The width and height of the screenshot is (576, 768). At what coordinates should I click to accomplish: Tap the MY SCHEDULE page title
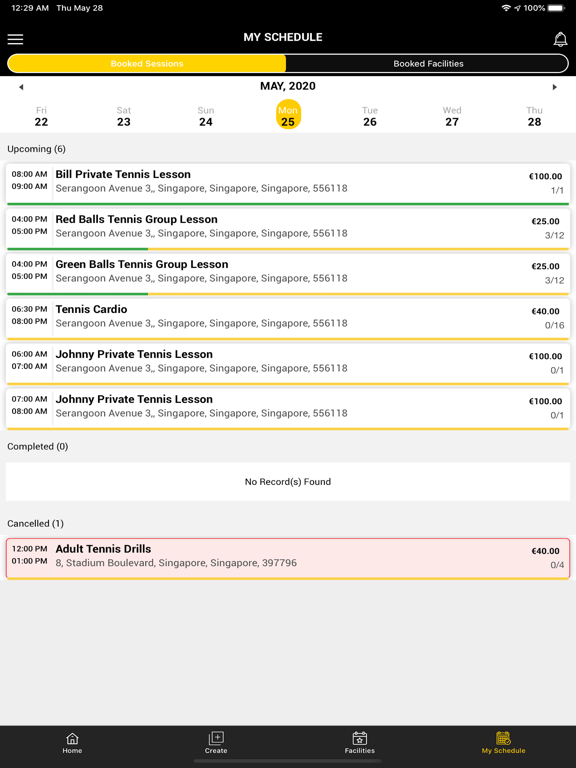(283, 37)
